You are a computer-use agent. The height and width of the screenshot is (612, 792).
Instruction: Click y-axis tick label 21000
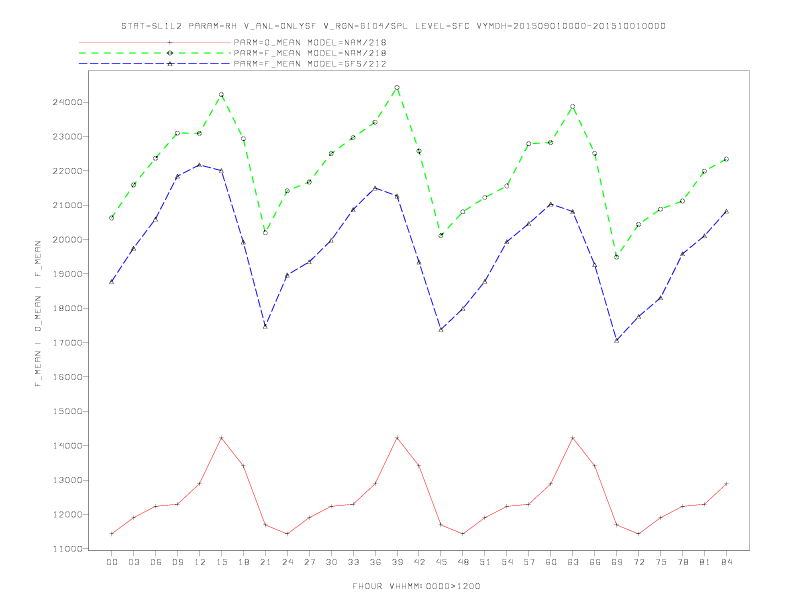tap(67, 206)
